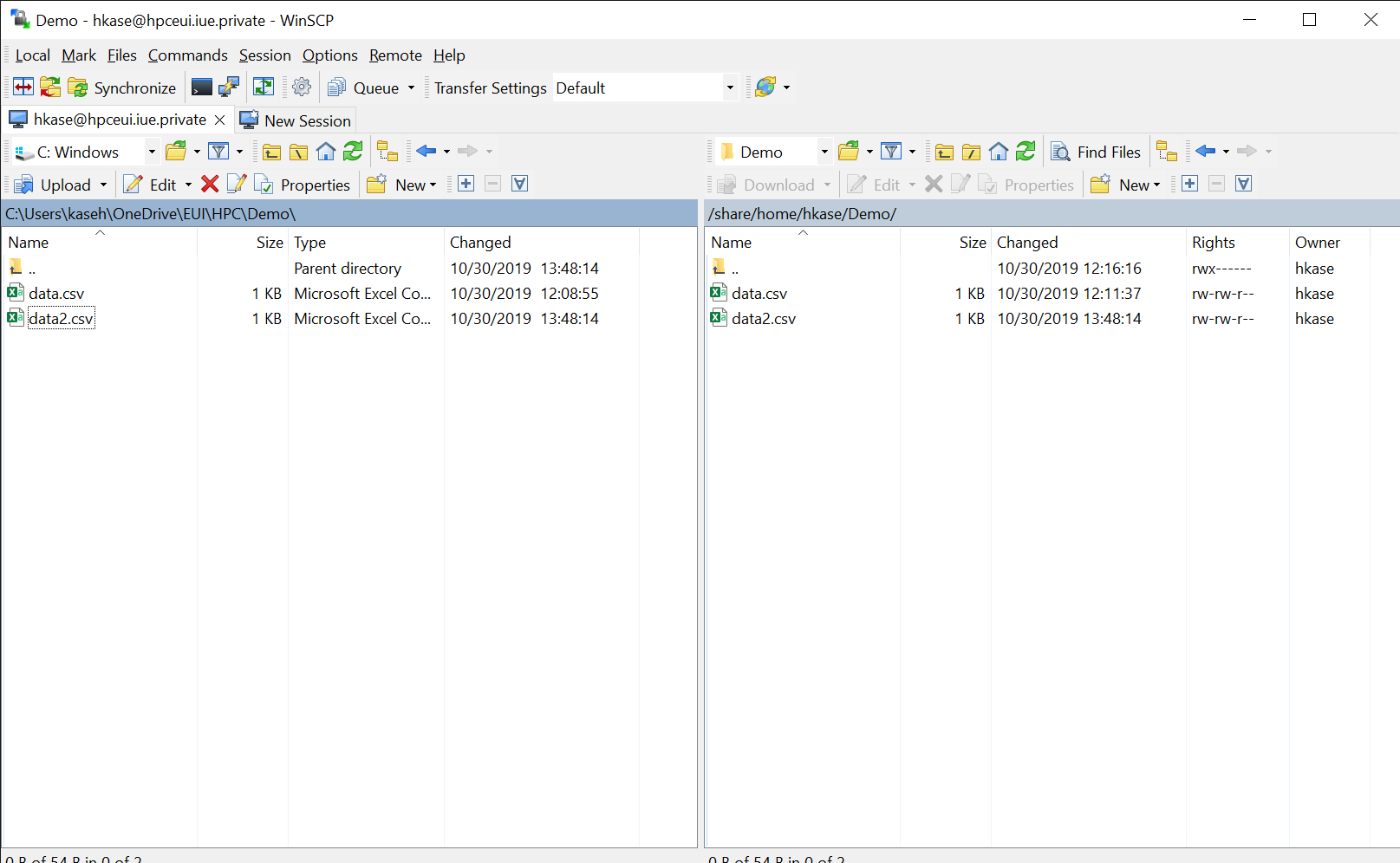The height and width of the screenshot is (863, 1400).
Task: Open the Mark menu
Action: tap(79, 55)
